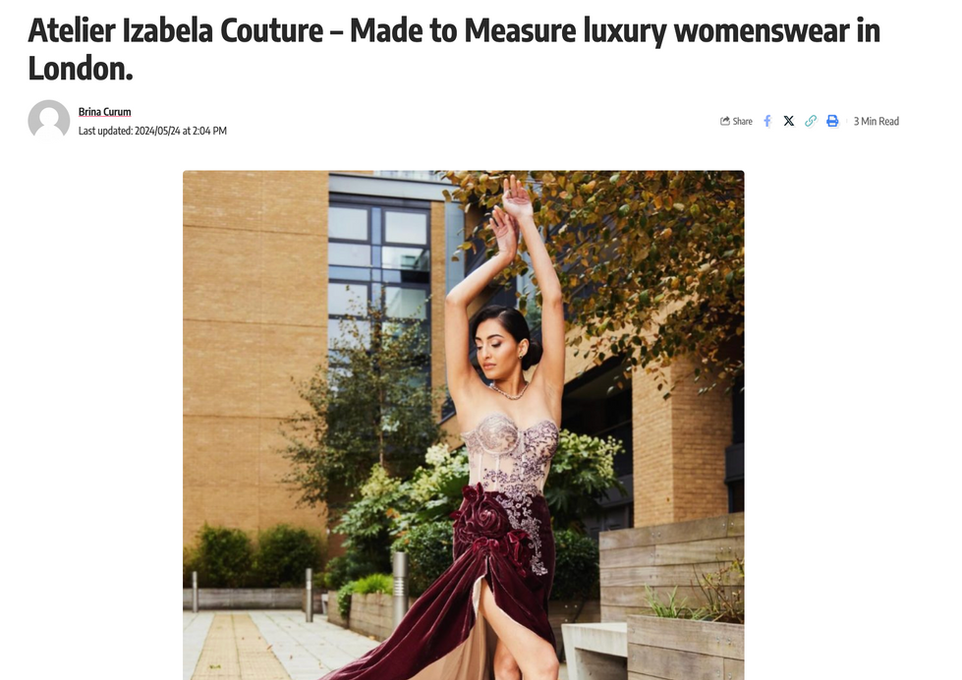Share the article on Facebook
962x680 pixels.
[767, 121]
